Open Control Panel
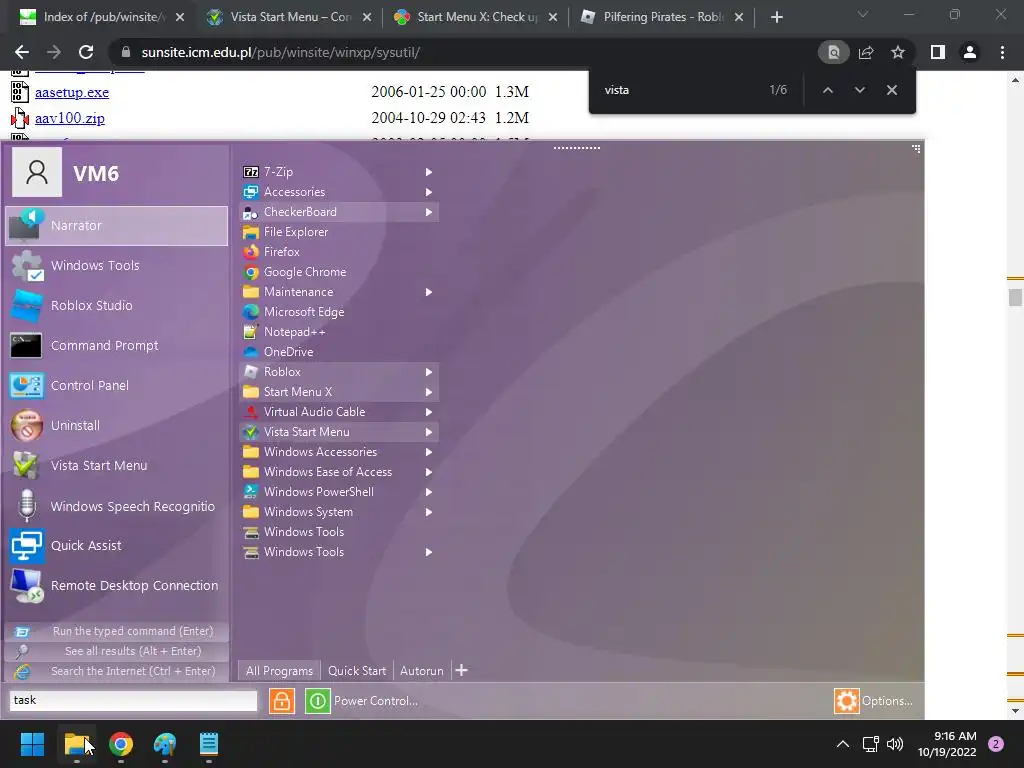Screen dimensions: 1024x768 click(116, 385)
